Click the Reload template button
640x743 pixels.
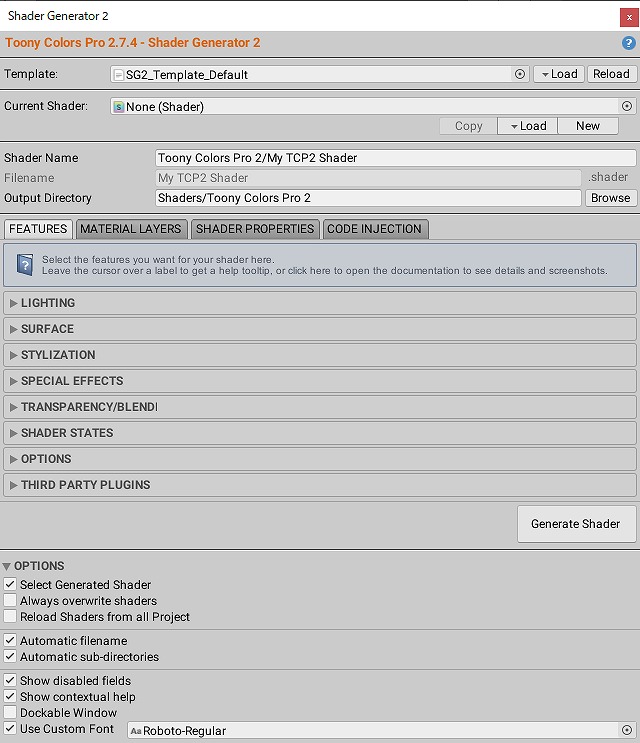(x=612, y=74)
